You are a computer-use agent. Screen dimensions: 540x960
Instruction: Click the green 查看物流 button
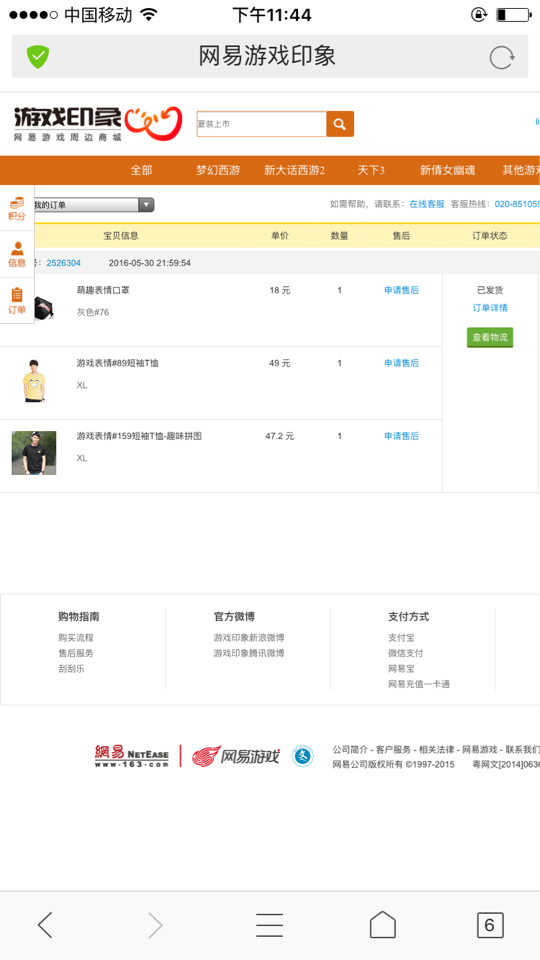click(x=490, y=337)
